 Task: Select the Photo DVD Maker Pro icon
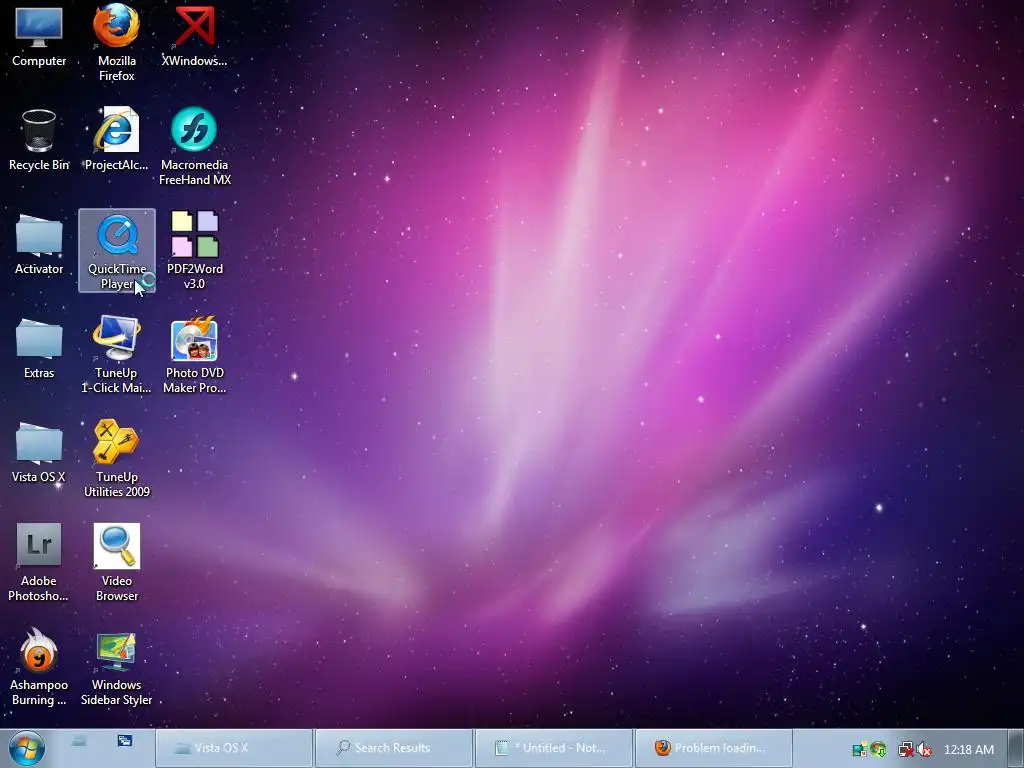click(194, 355)
